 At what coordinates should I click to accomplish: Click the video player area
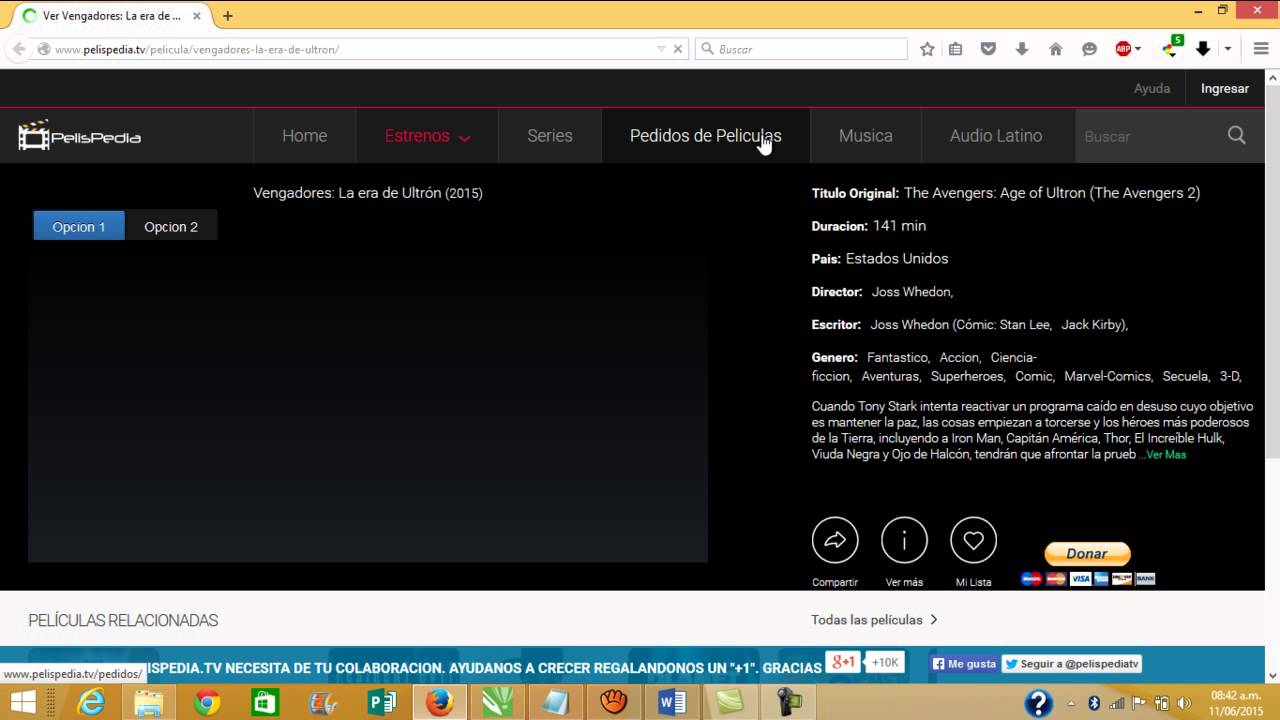368,400
